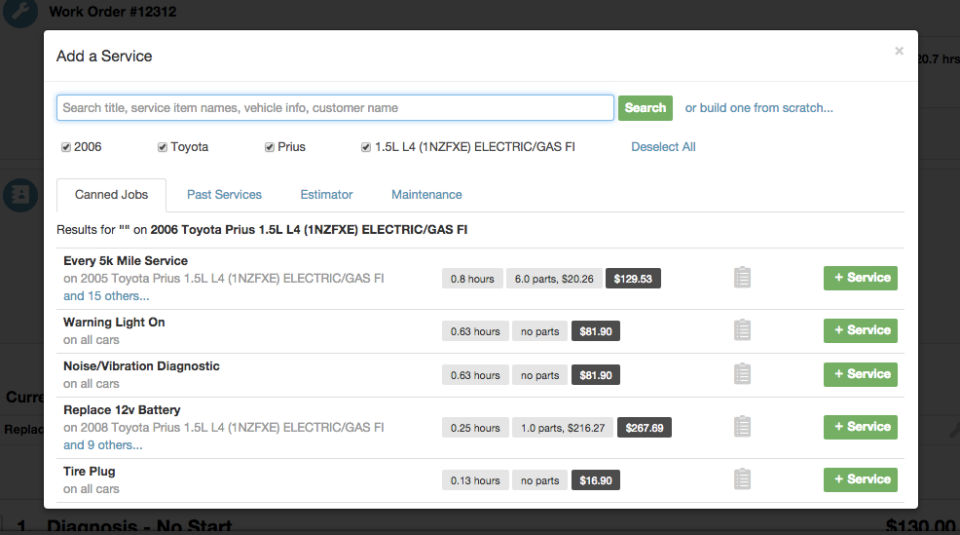960x535 pixels.
Task: Switch to the Past Services tab
Action: [224, 195]
